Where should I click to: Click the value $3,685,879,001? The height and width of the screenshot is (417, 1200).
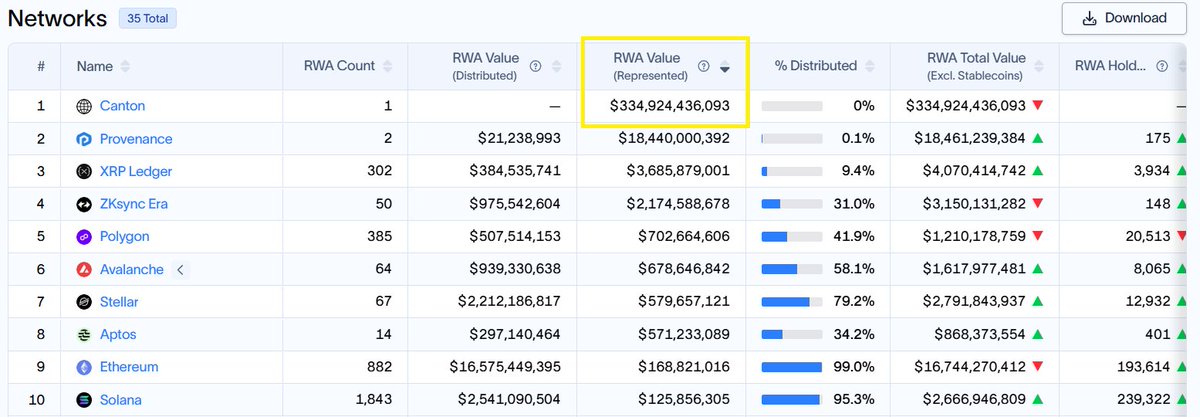coord(680,171)
